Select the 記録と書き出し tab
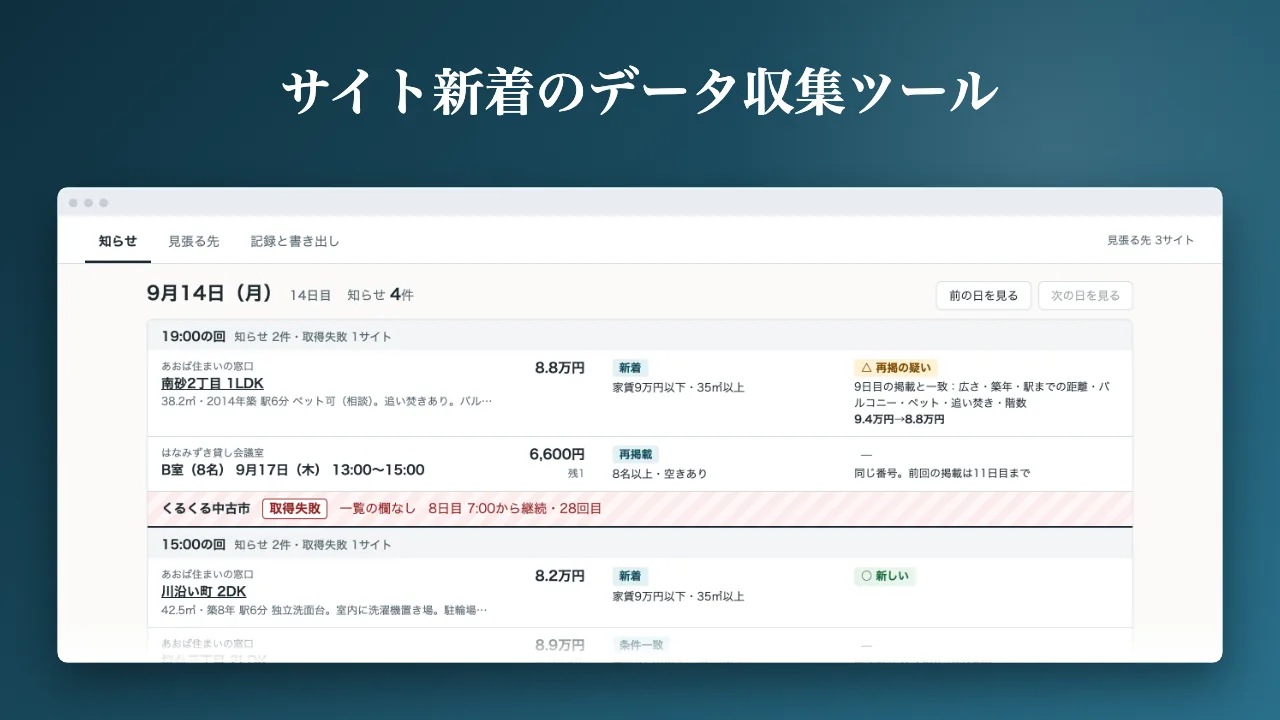 [x=295, y=241]
